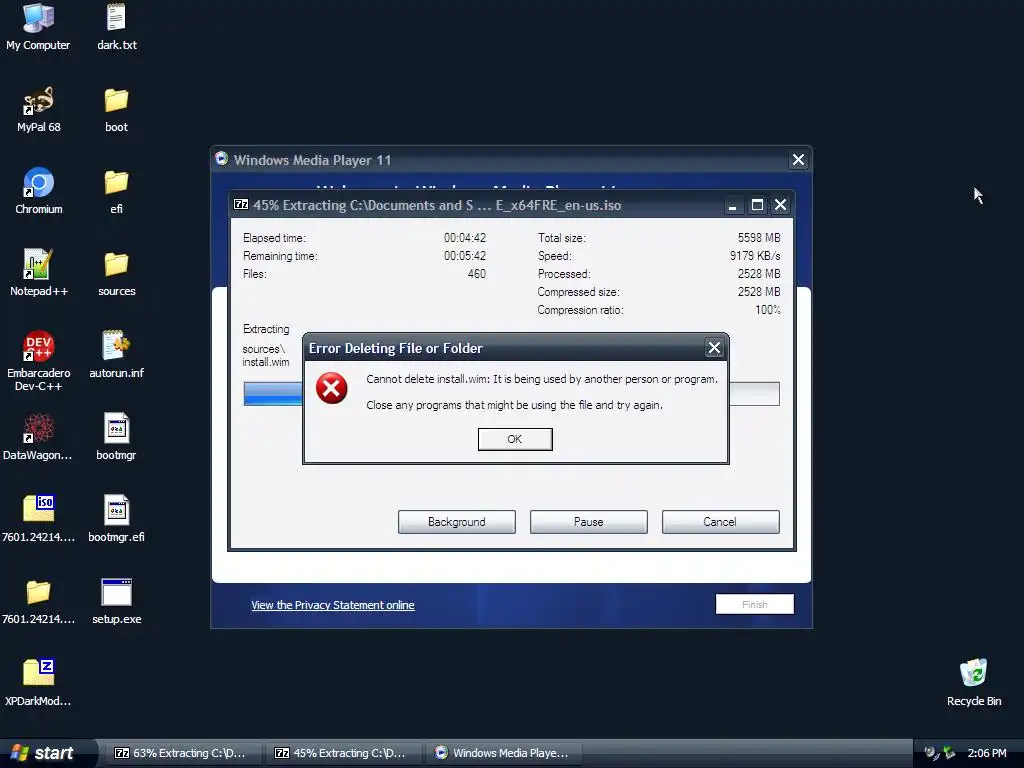Screen dimensions: 1024x768
Task: Click the Files count 460
Action: (x=477, y=274)
